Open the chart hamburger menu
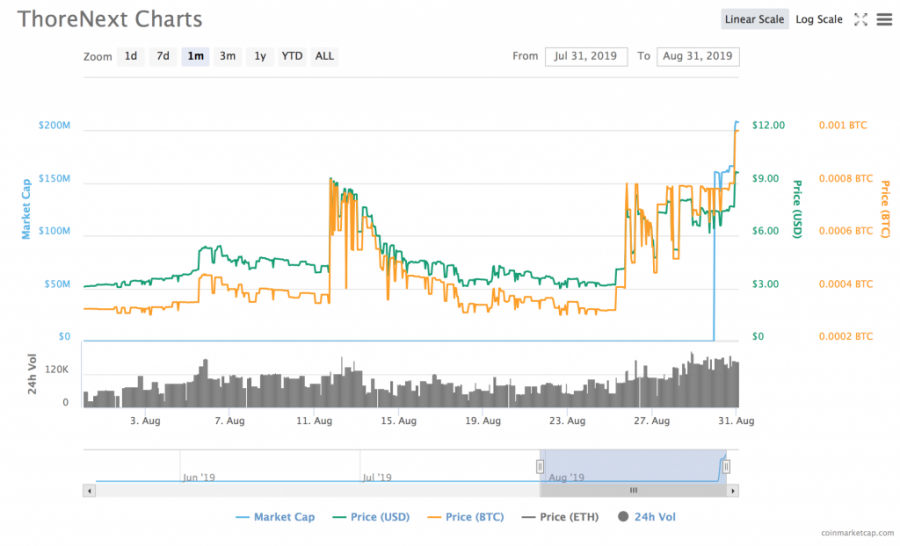900x546 pixels. pyautogui.click(x=884, y=20)
